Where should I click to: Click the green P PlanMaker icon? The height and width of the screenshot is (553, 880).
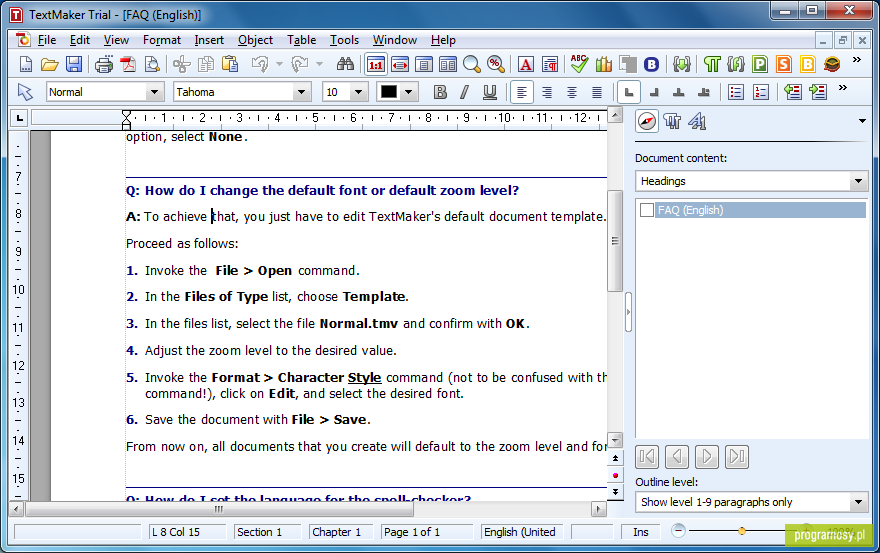coord(760,65)
